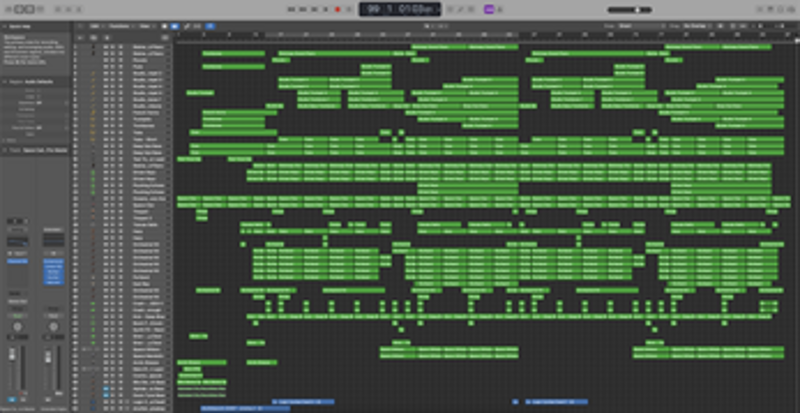This screenshot has width=800, height=413.
Task: Toggle the blue Catch Playhead button
Action: [x=210, y=26]
